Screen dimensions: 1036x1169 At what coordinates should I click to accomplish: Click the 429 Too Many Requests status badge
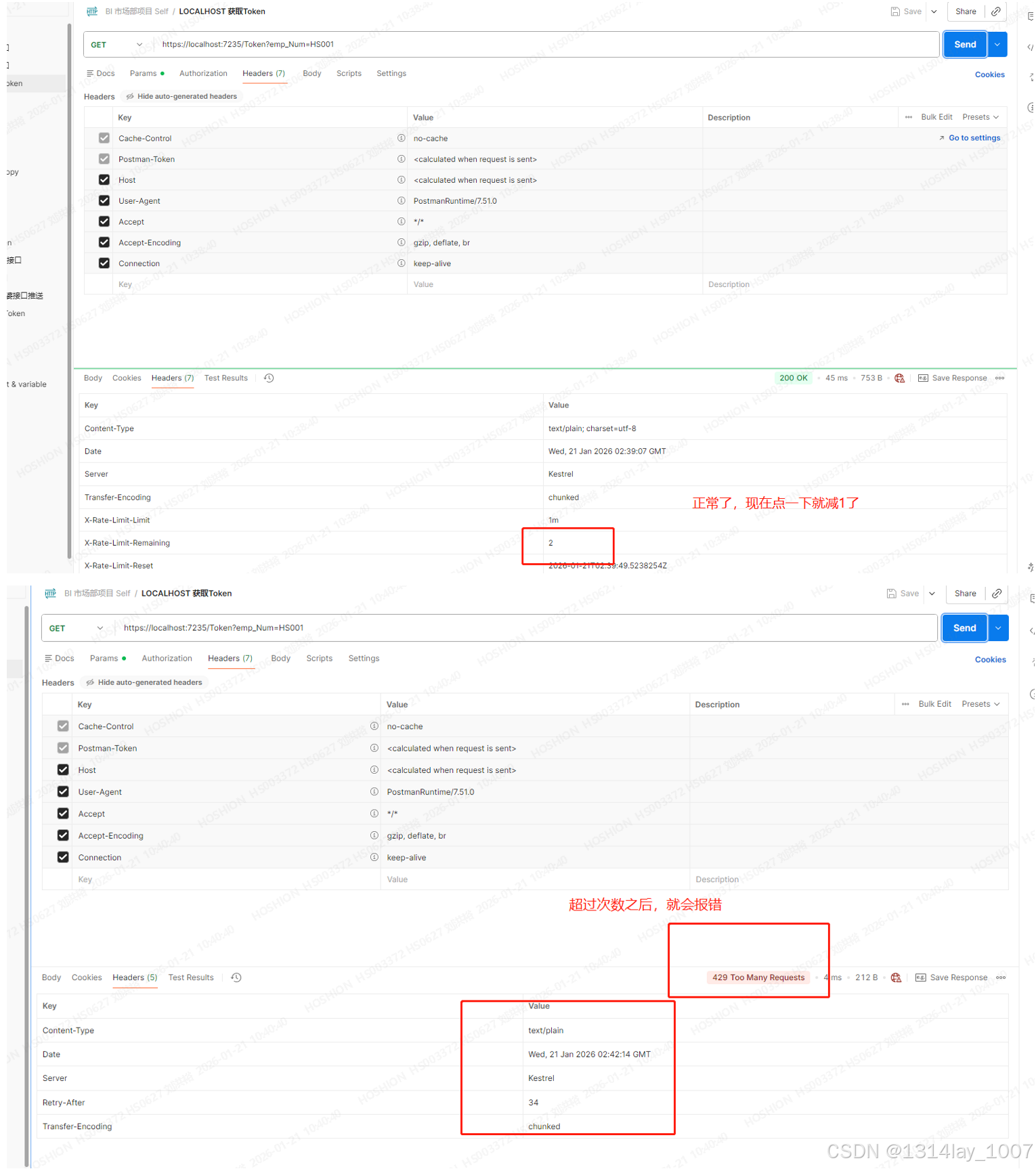coord(758,977)
